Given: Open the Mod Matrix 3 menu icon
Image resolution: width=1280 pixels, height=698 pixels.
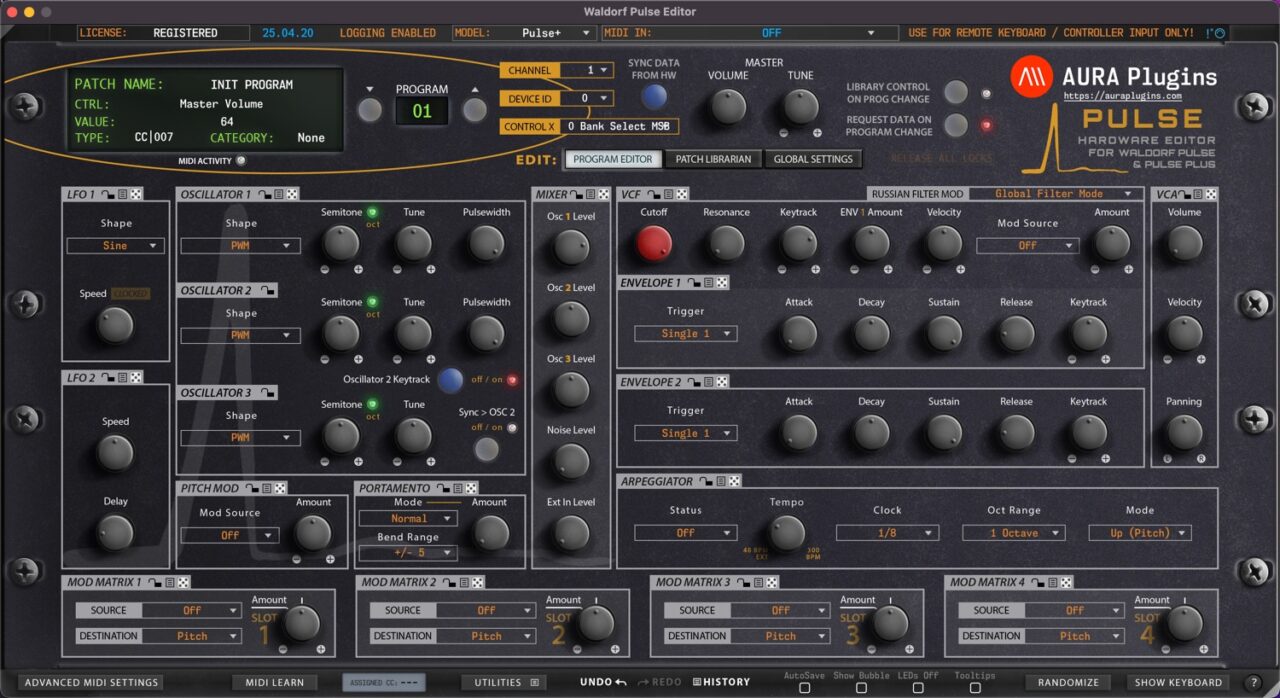Looking at the screenshot, I should click(758, 582).
